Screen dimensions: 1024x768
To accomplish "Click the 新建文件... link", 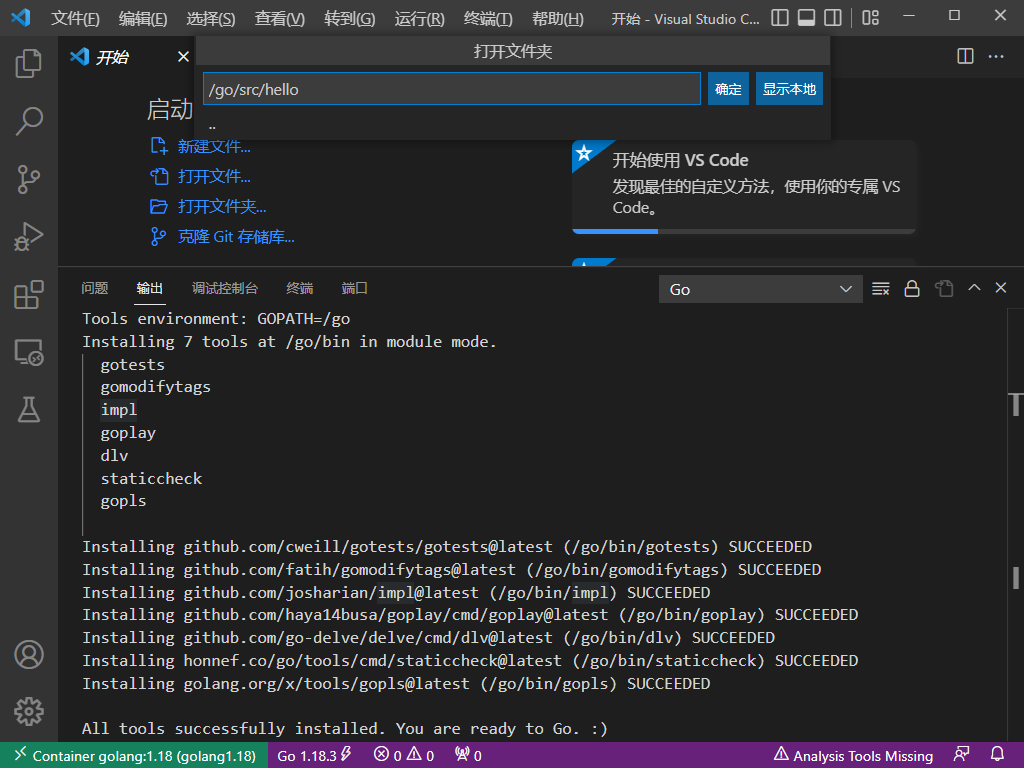I will click(x=214, y=146).
